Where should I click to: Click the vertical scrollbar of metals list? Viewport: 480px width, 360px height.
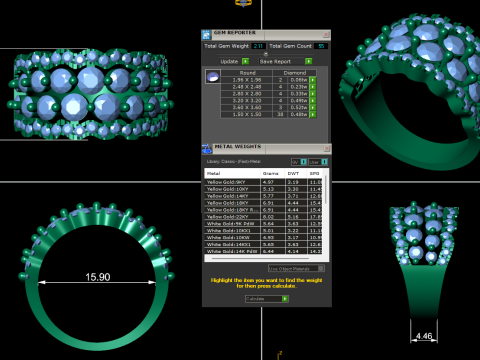325,190
